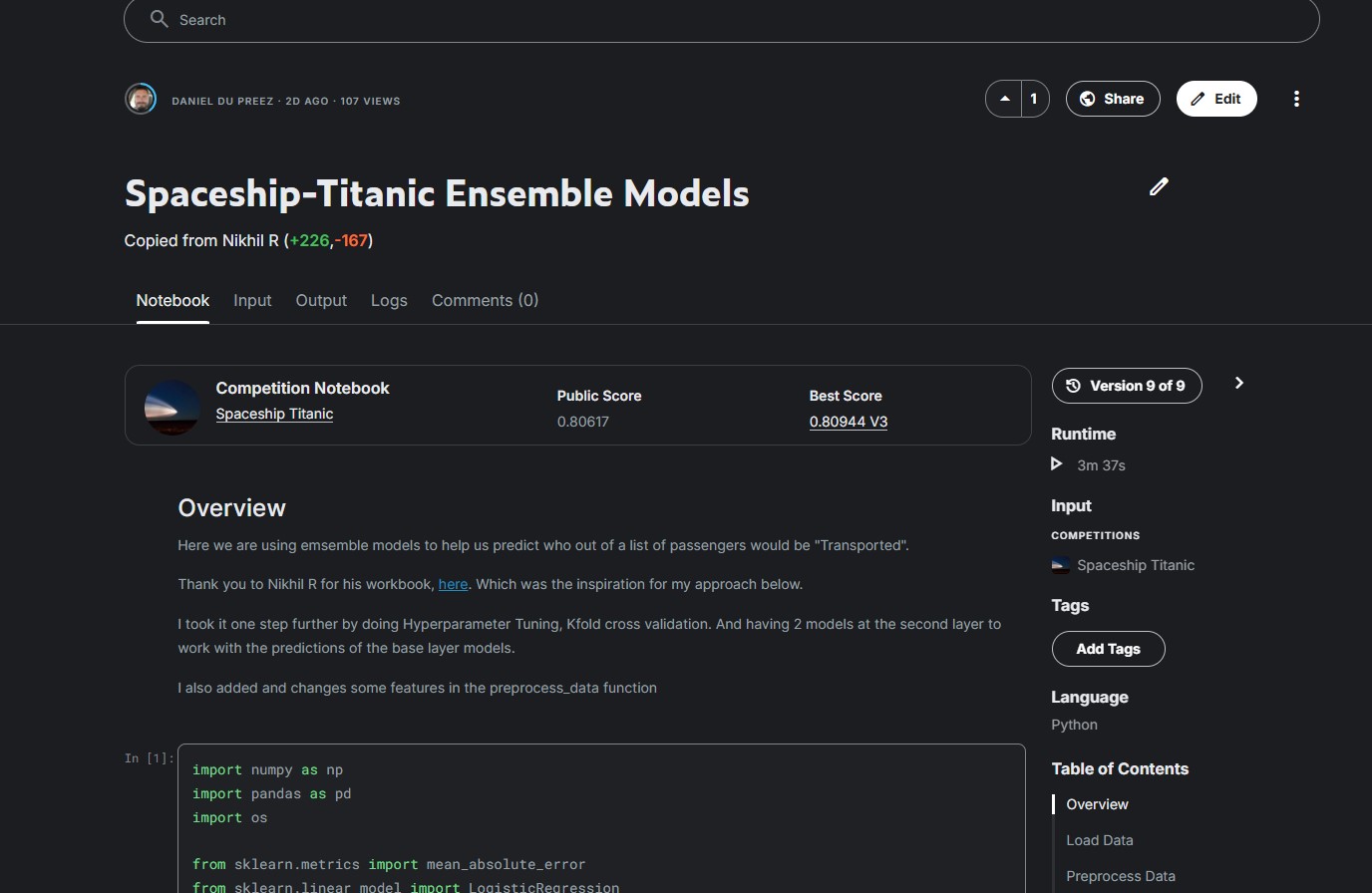1372x893 pixels.
Task: Click the version history clock icon
Action: click(x=1073, y=386)
